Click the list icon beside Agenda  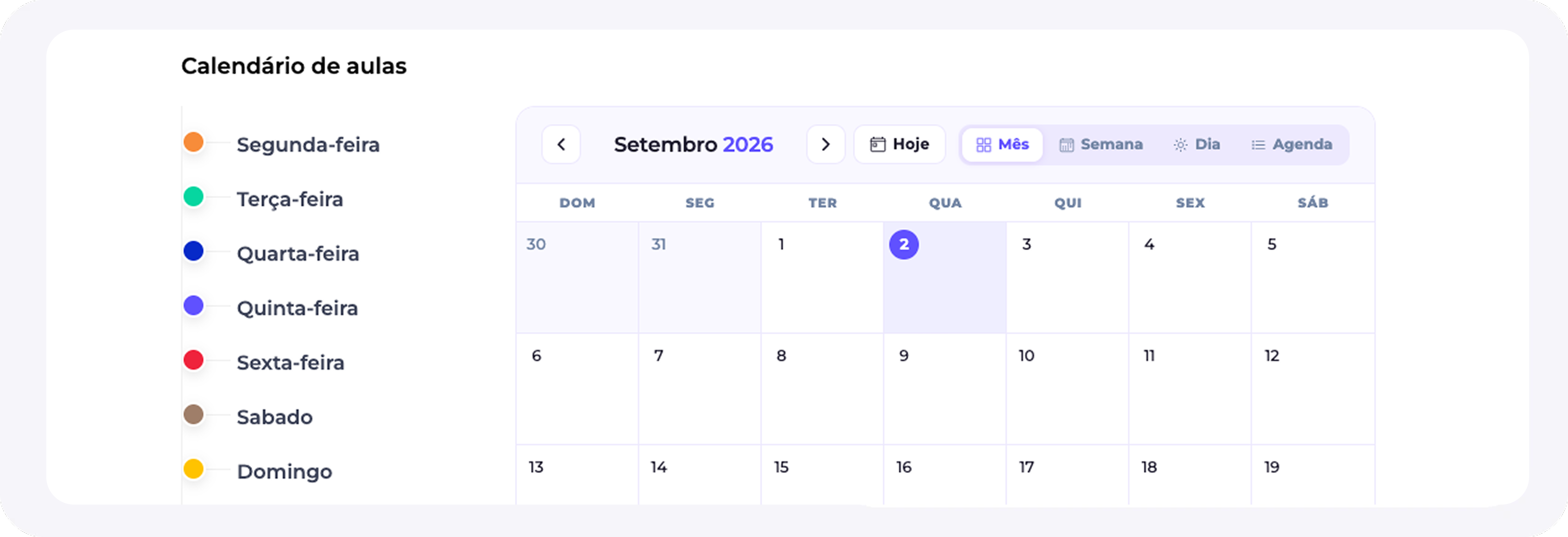pos(1258,145)
